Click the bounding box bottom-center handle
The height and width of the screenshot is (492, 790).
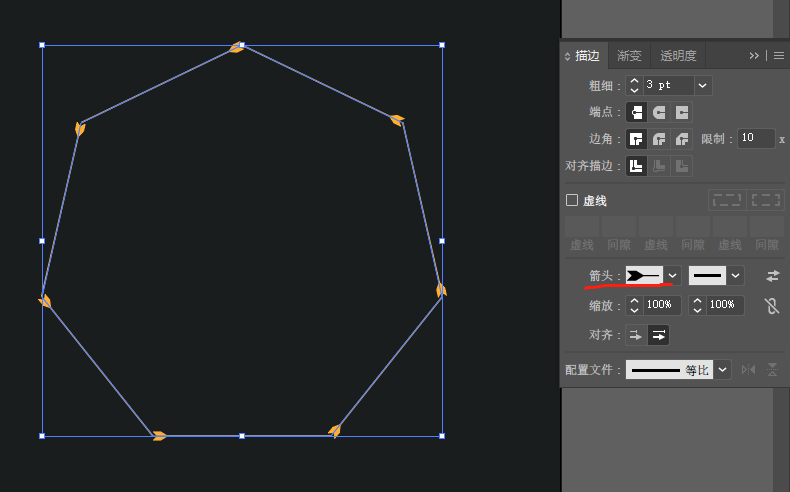pyautogui.click(x=242, y=436)
